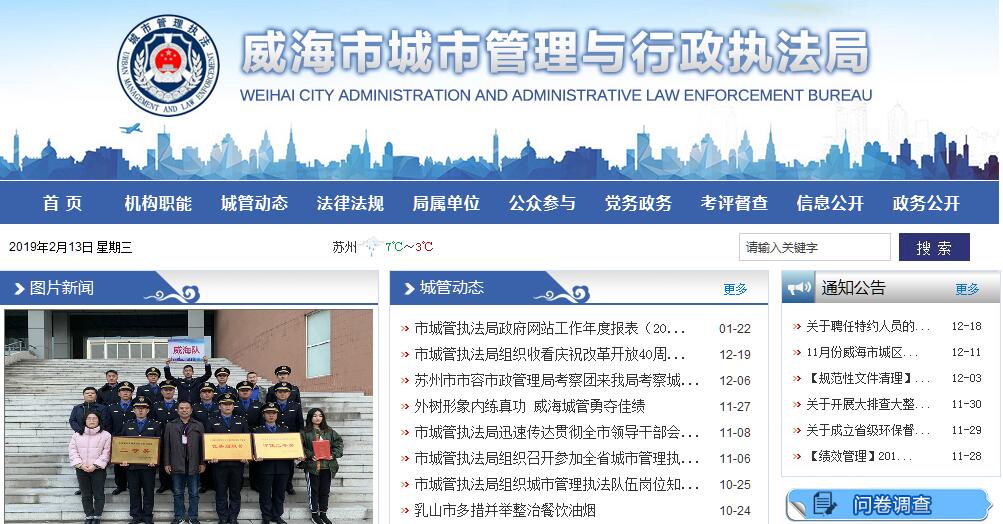Viewport: 1003px width, 524px height.
Task: Open the 机构职能 navigation item
Action: 158,203
